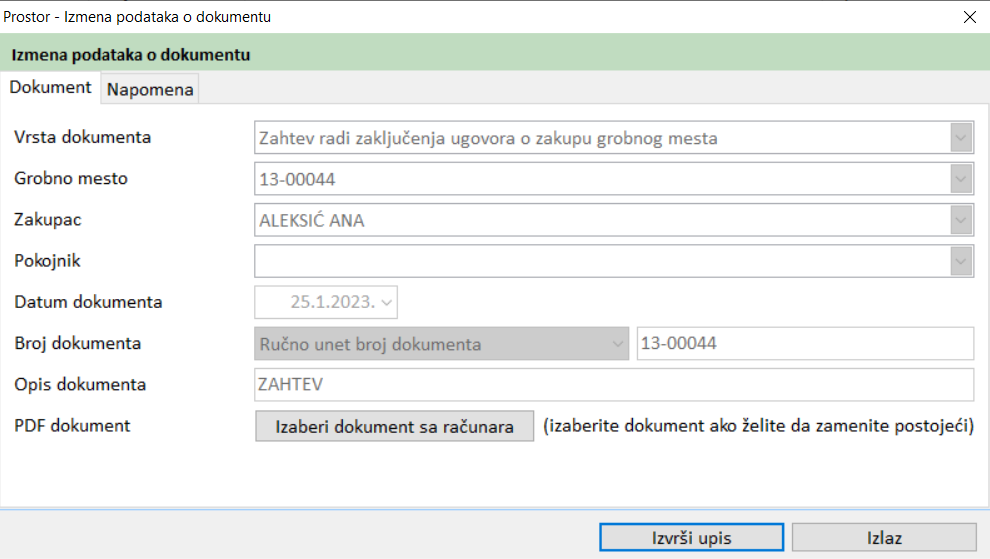Click the Zakupac field showing ALEKSIĆ ANA

600,220
